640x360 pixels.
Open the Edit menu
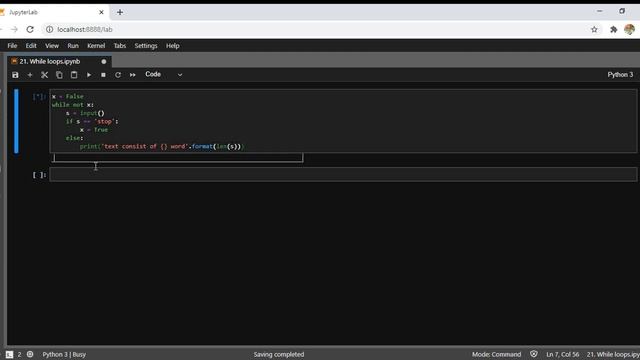pos(31,46)
